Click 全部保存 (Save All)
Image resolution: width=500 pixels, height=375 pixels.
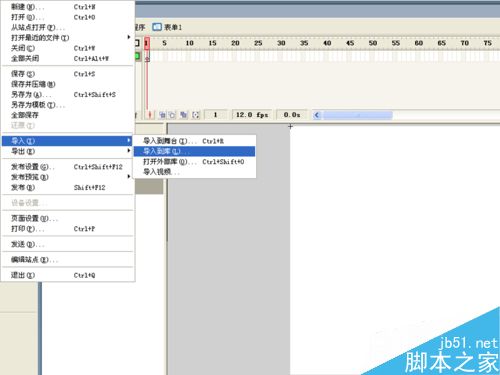pyautogui.click(x=68, y=115)
